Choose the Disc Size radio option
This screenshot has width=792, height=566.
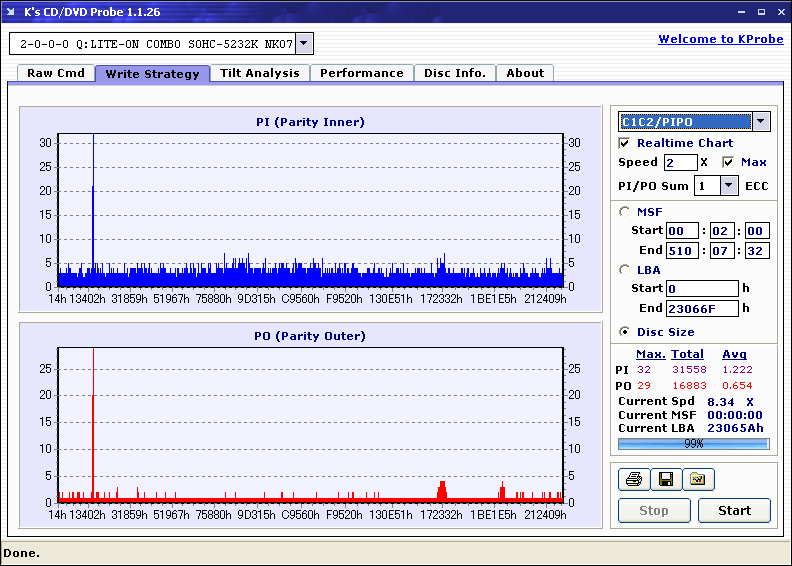point(625,332)
